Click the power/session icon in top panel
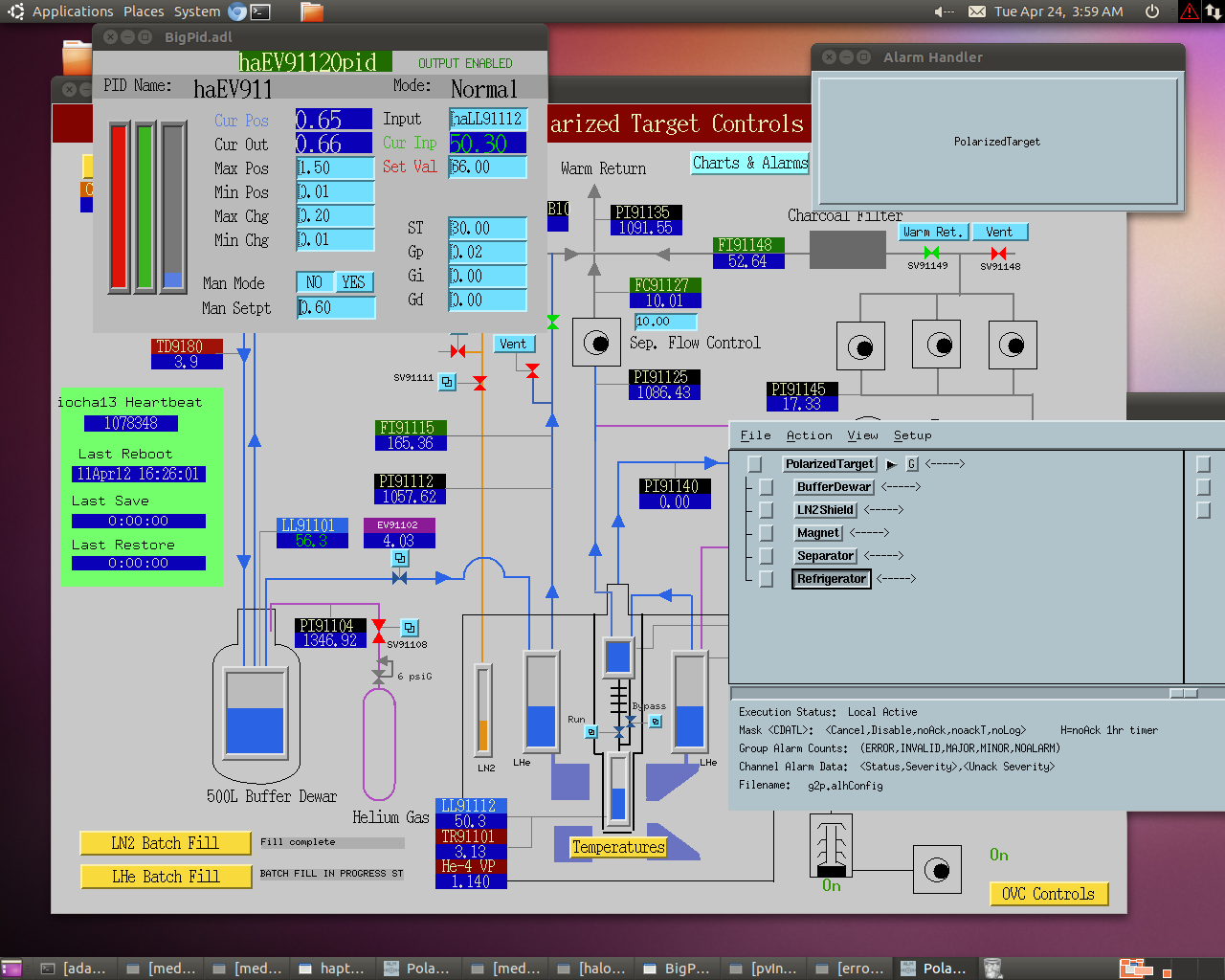This screenshot has width=1225, height=980. (1152, 11)
